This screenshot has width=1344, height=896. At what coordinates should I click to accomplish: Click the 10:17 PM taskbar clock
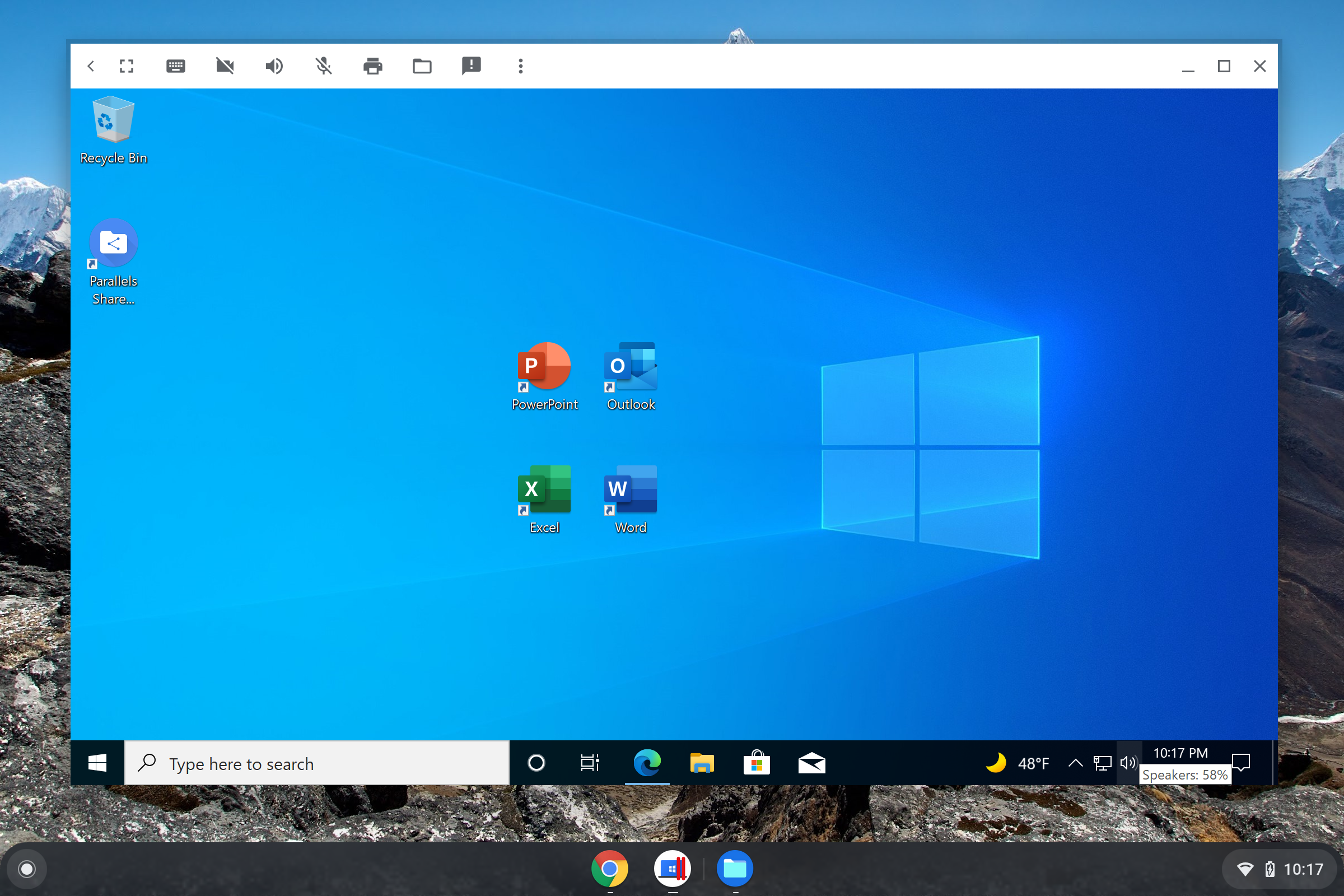(x=1180, y=753)
